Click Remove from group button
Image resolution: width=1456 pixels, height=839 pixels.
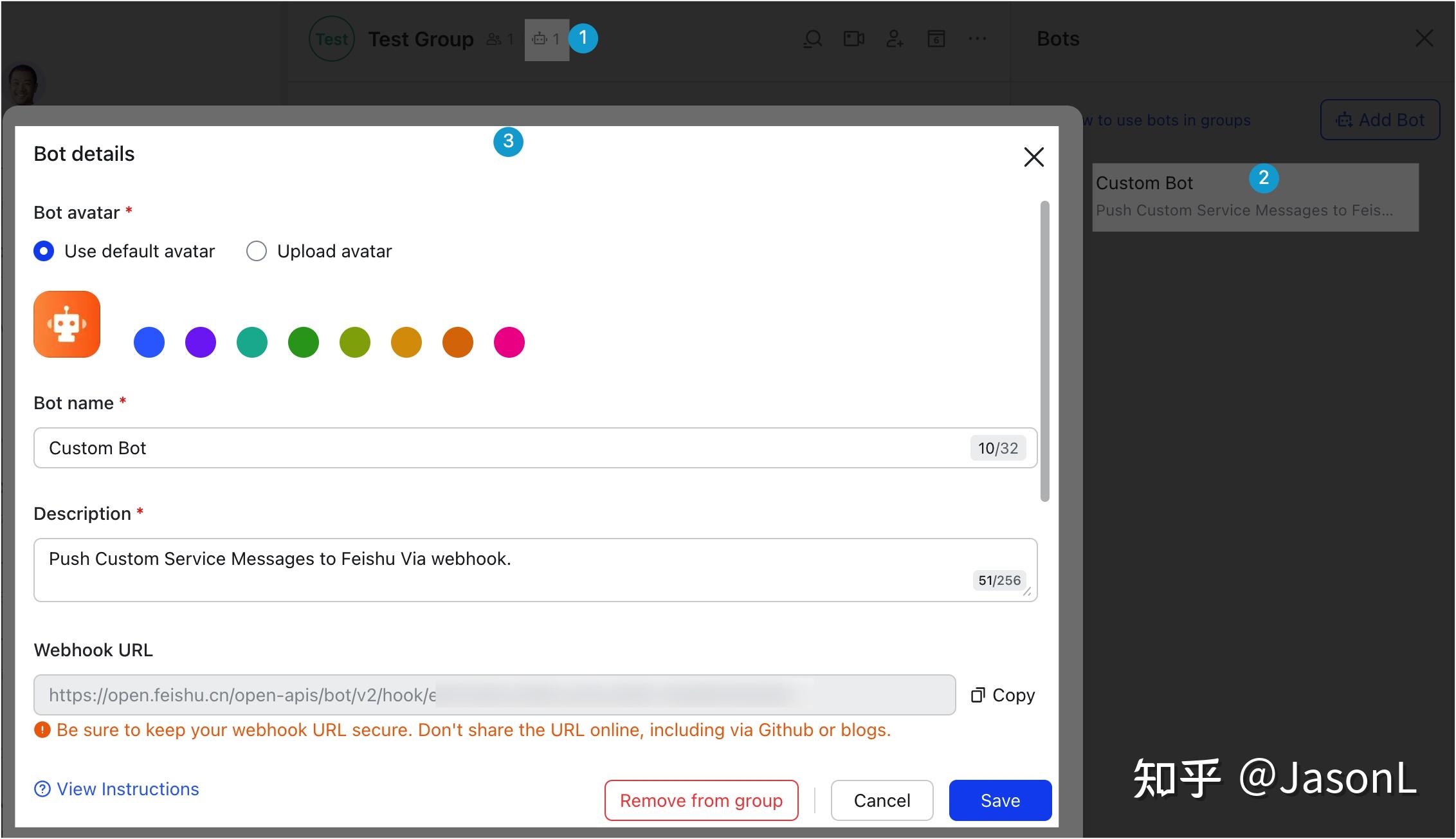coord(701,800)
